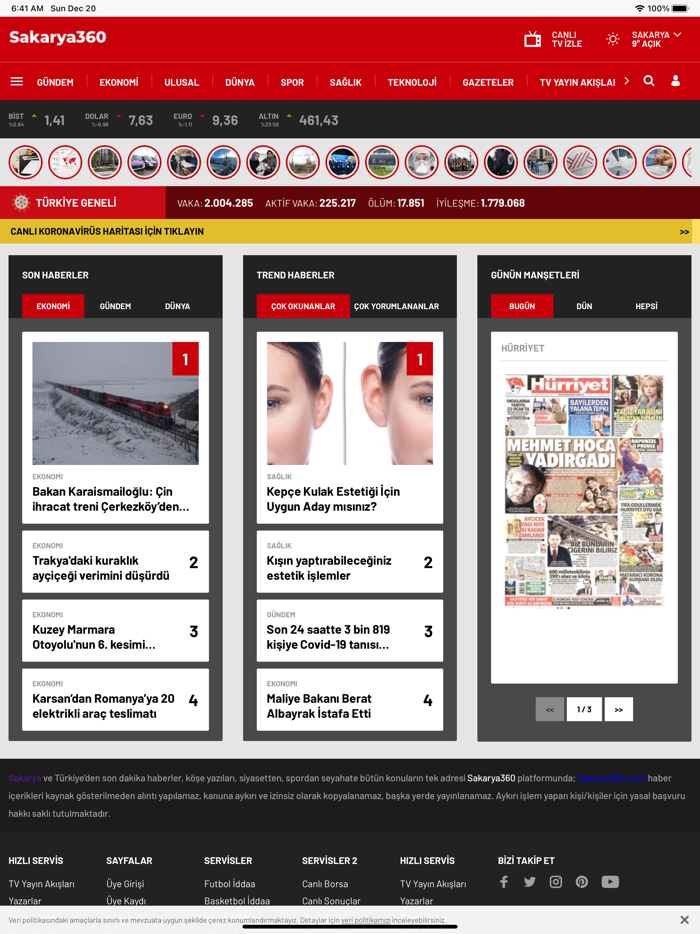Image resolution: width=700 pixels, height=934 pixels.
Task: Switch to Çok Yorumlananlar tab
Action: 396,306
